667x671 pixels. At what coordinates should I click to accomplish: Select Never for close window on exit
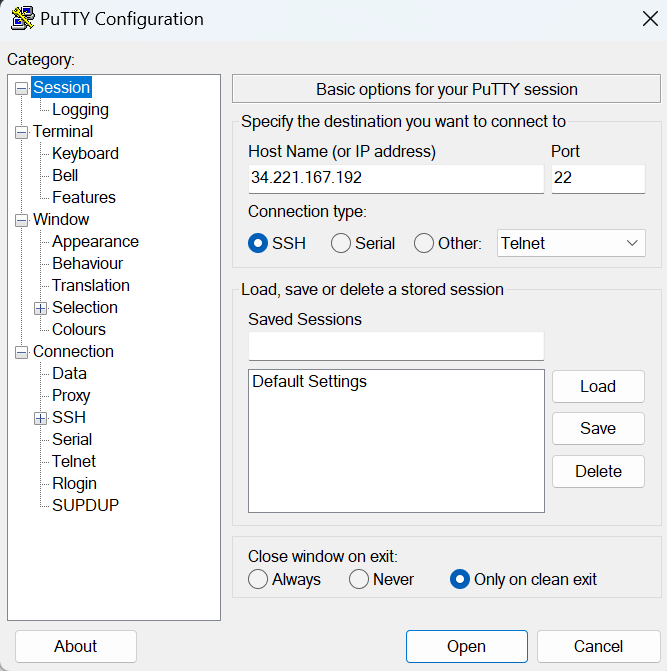[x=359, y=579]
